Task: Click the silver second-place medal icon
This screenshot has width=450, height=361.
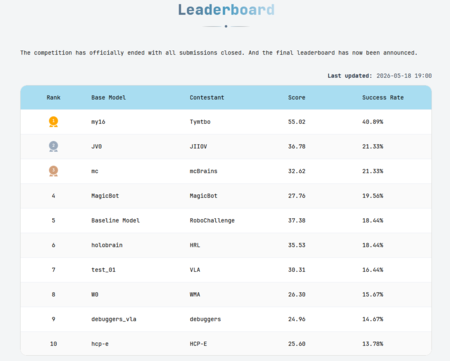Action: 53,146
